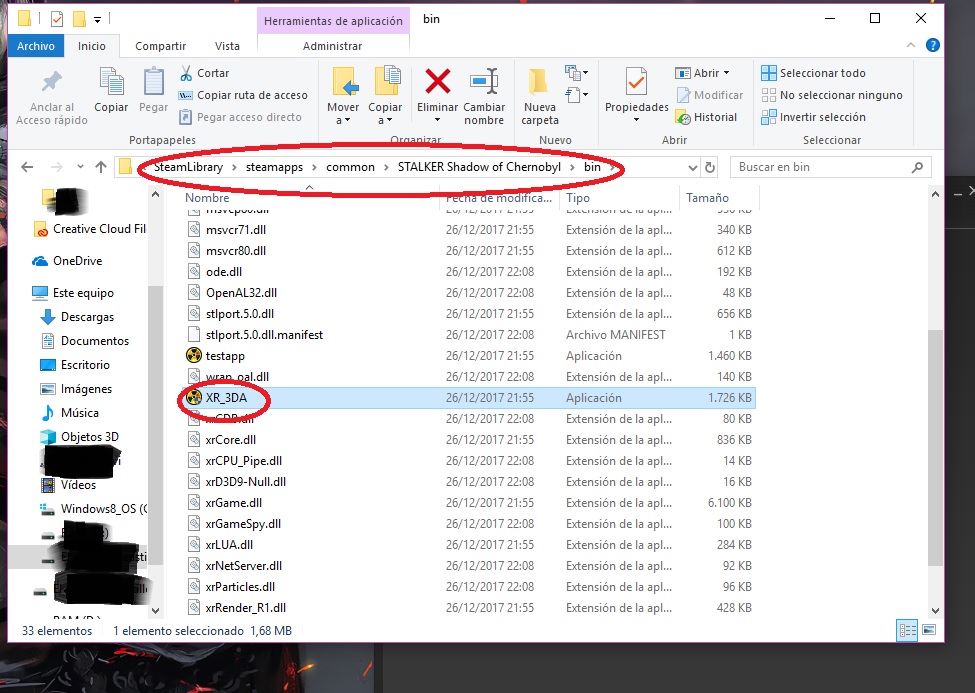The height and width of the screenshot is (693, 975).
Task: Open Creative Cloud Files in the sidebar
Action: (x=90, y=229)
